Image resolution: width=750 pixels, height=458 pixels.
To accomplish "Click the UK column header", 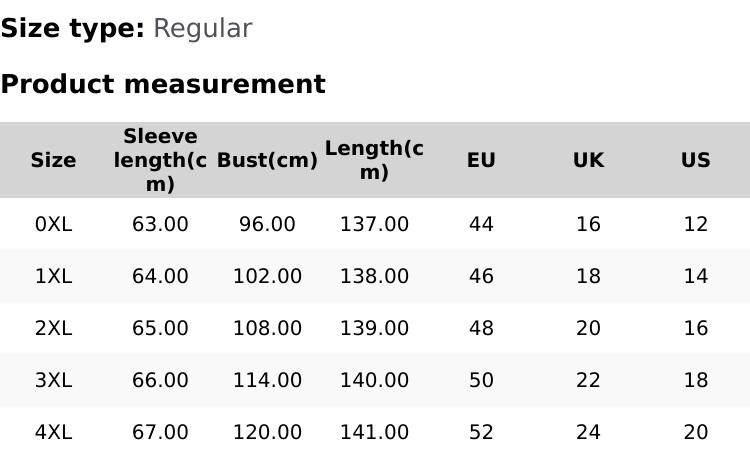I will 588,160.
